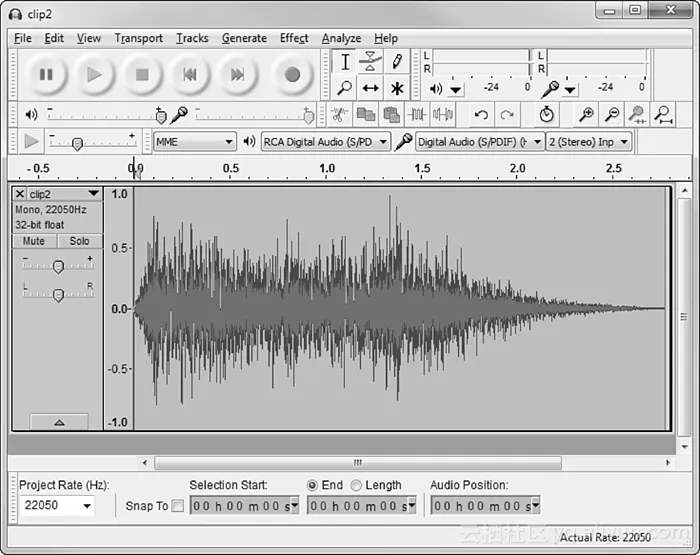The height and width of the screenshot is (555, 700).
Task: Click the Undo arrow icon
Action: pyautogui.click(x=481, y=115)
